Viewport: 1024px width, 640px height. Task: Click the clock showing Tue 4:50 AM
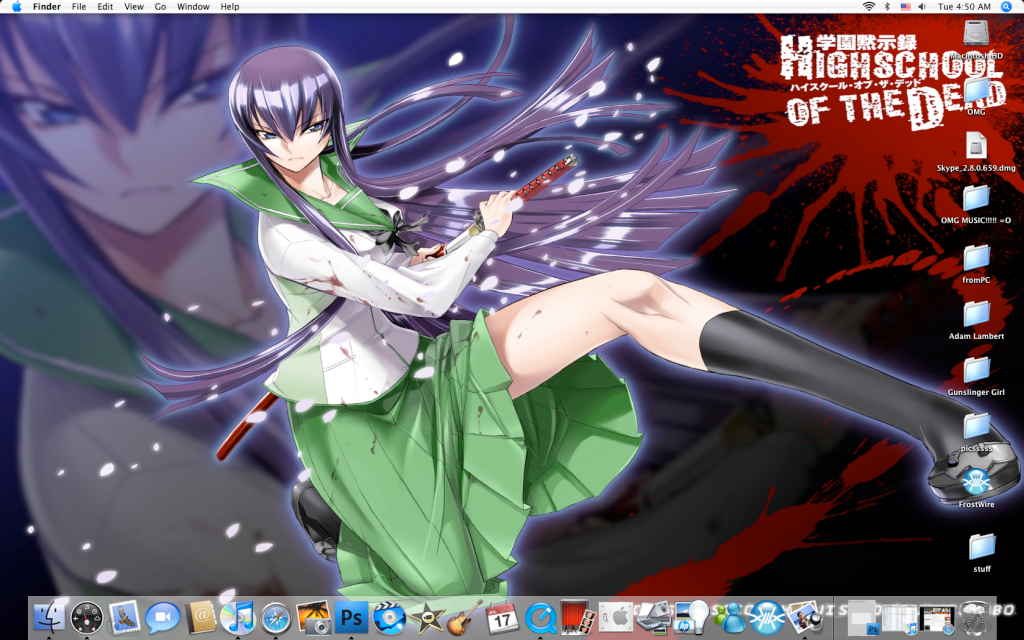click(x=965, y=7)
